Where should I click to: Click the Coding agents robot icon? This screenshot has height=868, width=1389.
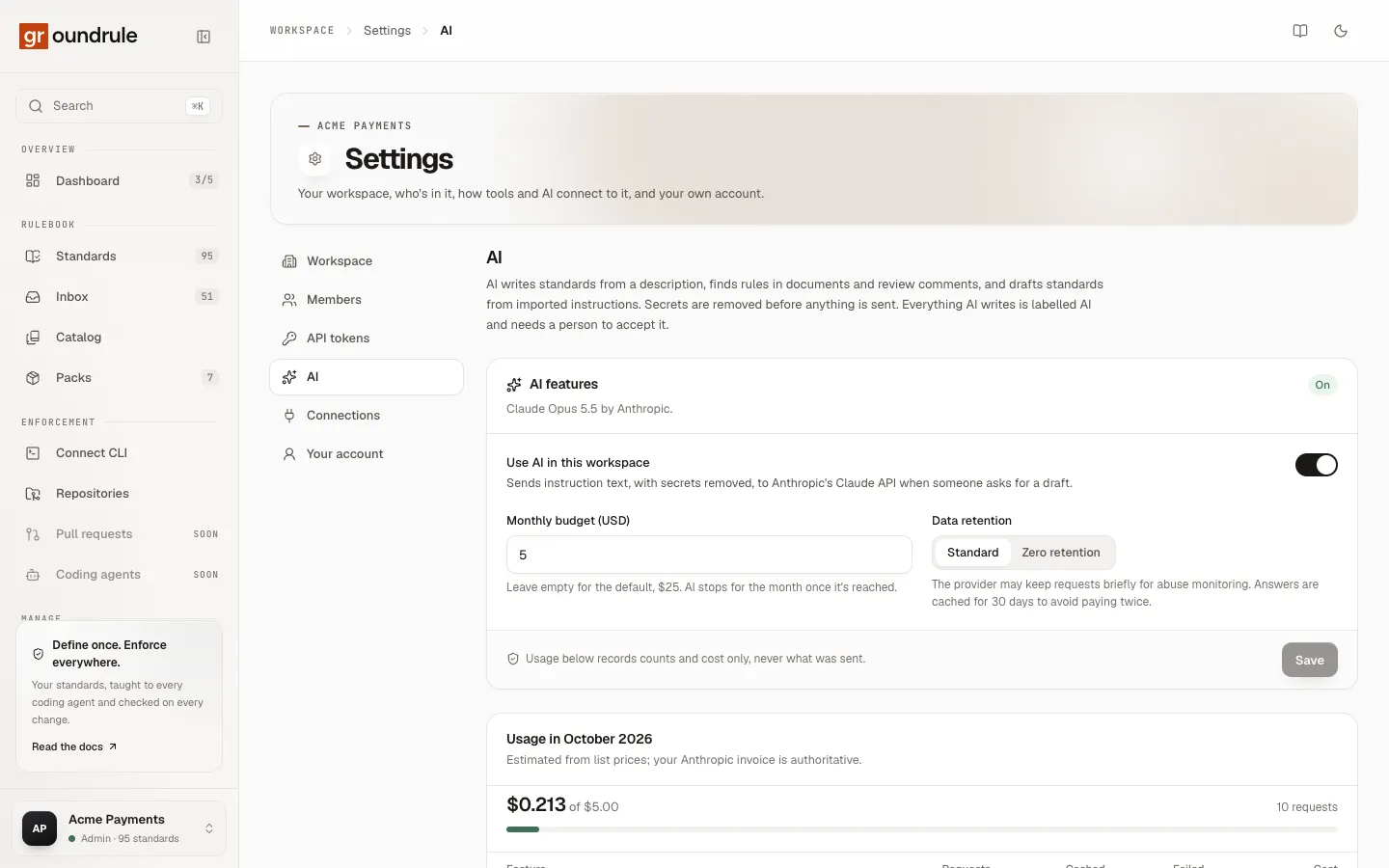click(x=33, y=574)
